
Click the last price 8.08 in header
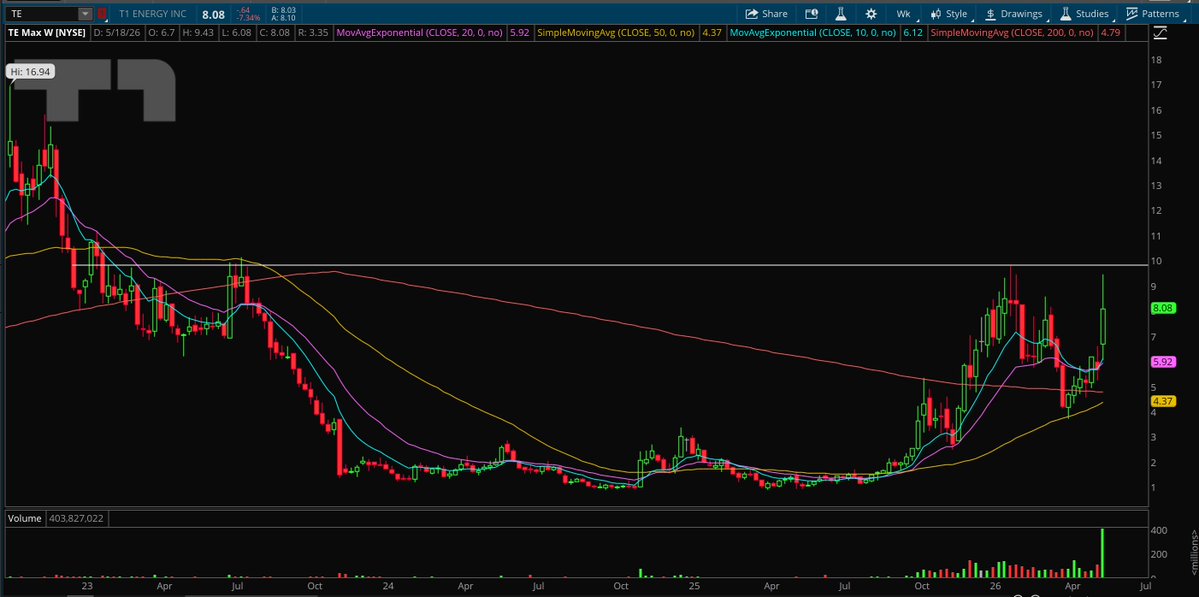pos(213,14)
